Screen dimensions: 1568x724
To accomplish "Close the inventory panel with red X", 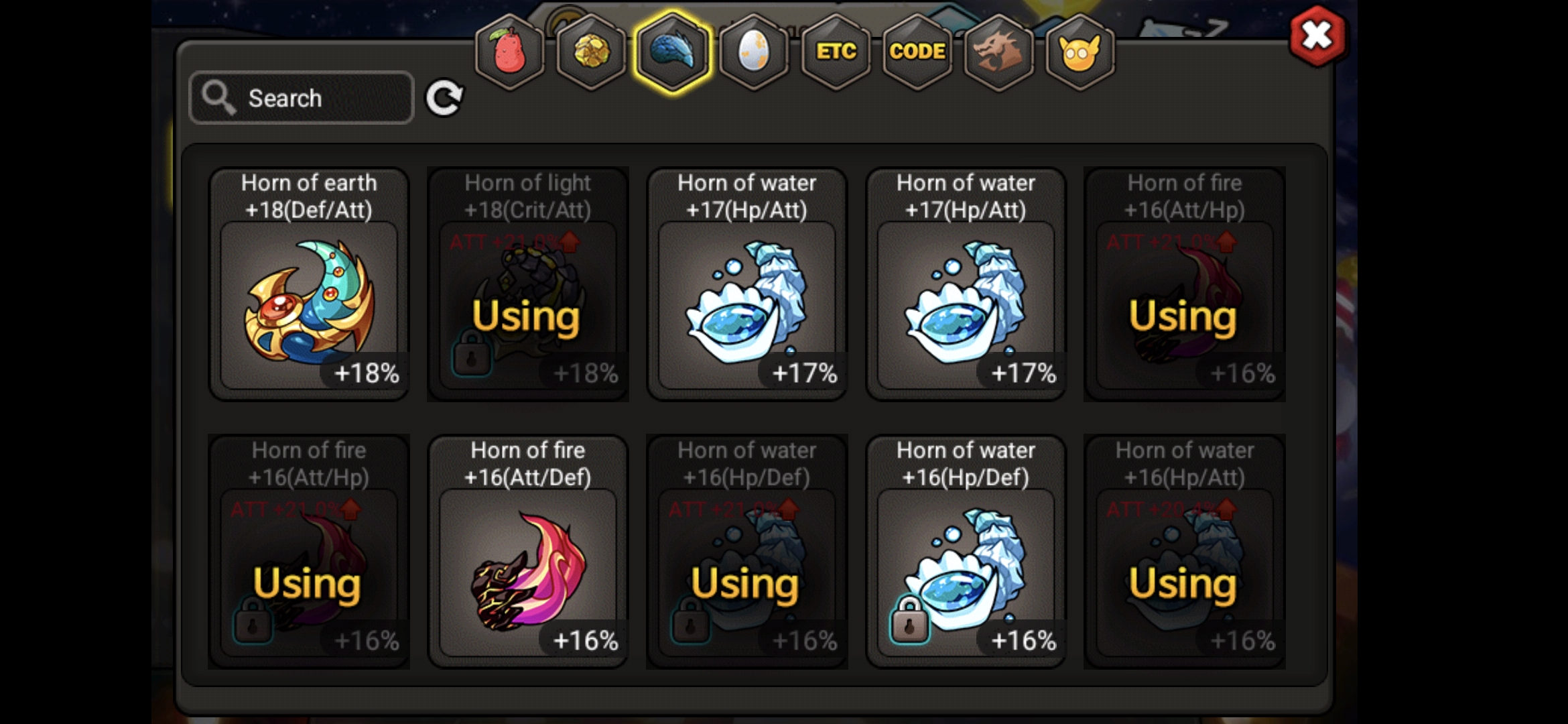I will click(x=1317, y=36).
